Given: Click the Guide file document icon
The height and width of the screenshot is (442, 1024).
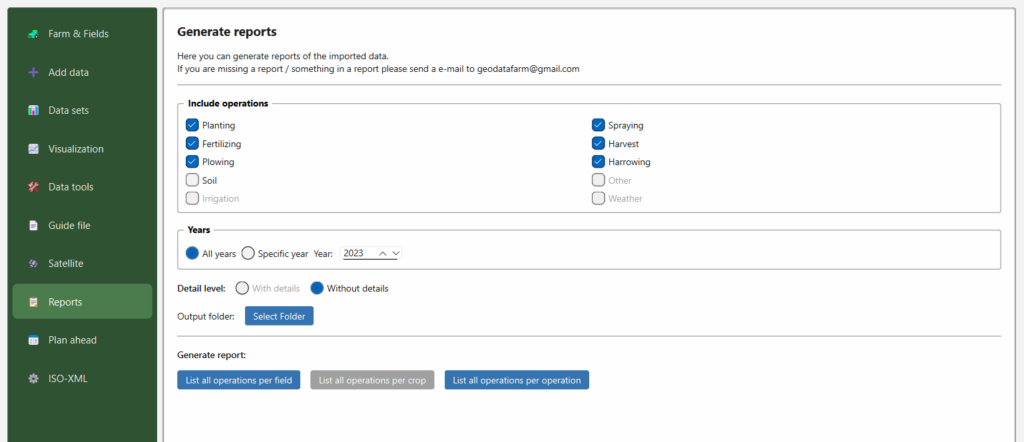Looking at the screenshot, I should 33,226.
